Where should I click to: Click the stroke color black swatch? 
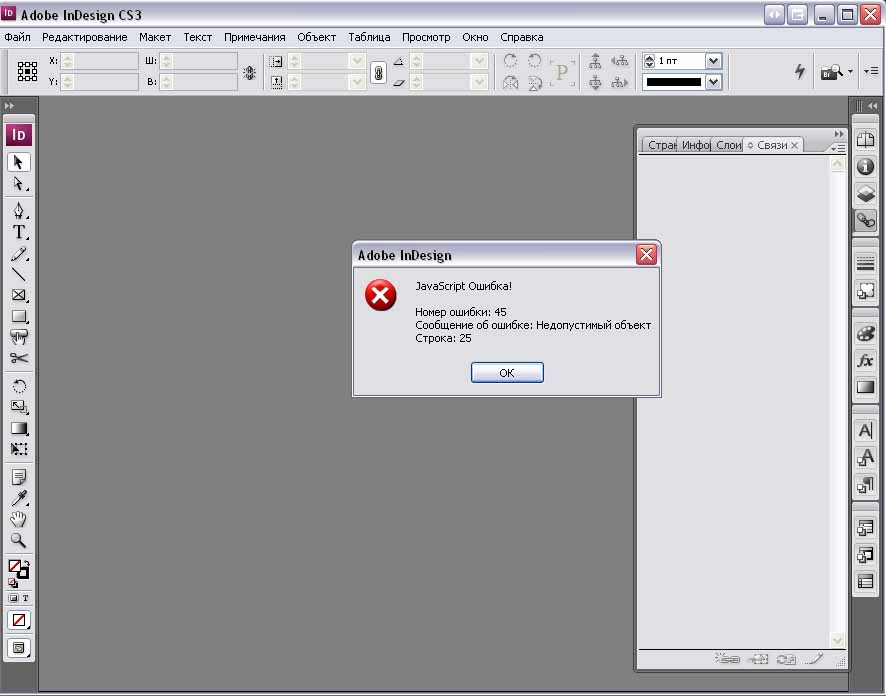pos(674,82)
